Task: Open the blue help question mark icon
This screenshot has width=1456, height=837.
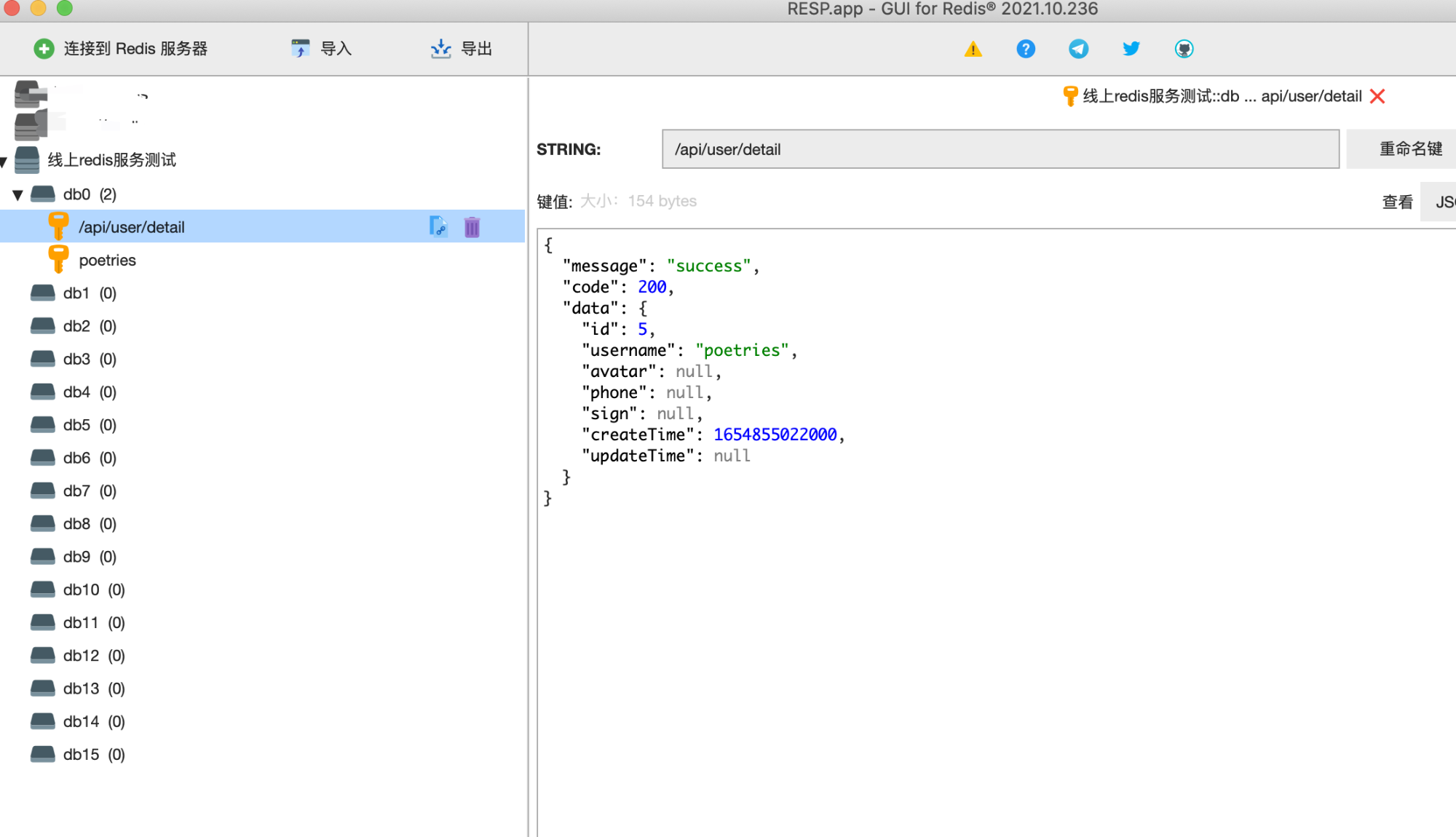Action: point(1026,49)
